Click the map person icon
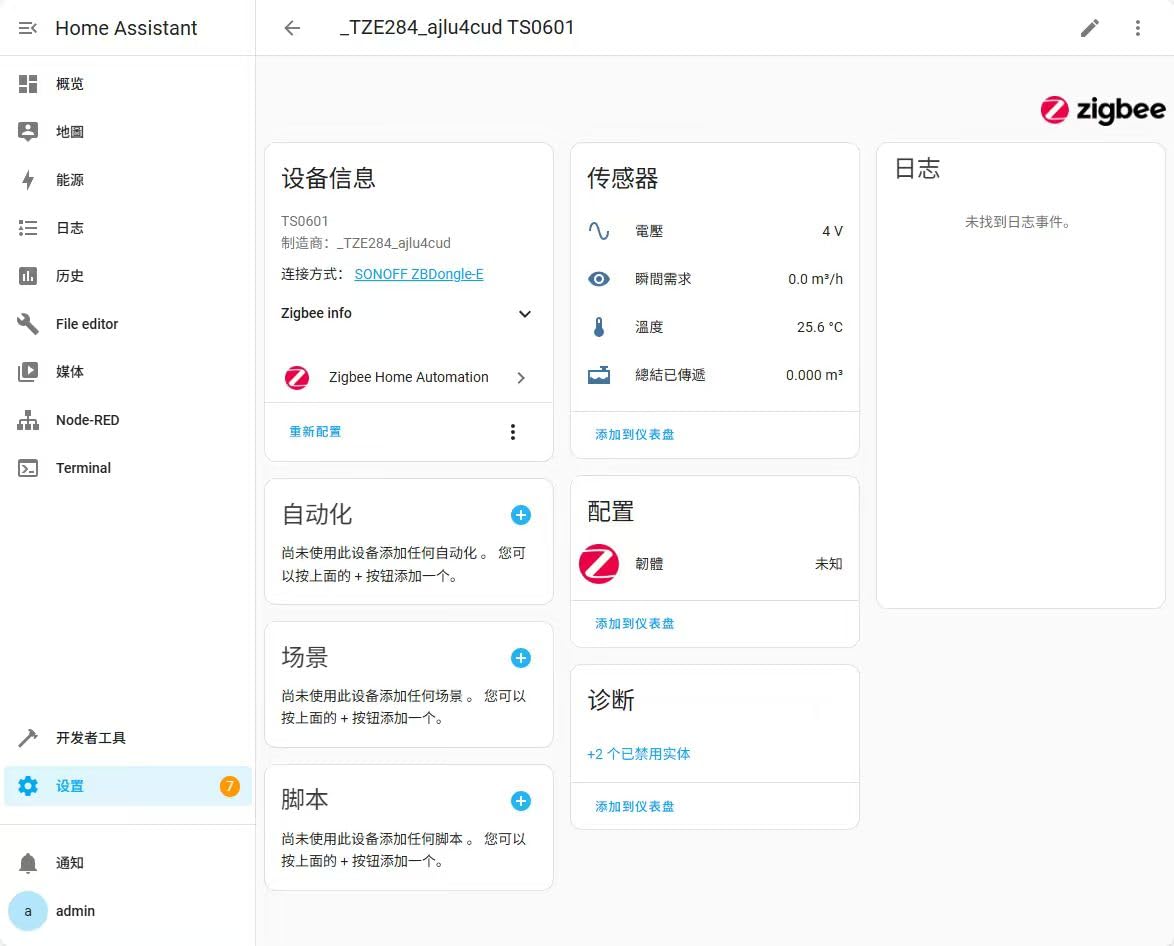This screenshot has width=1174, height=946. [28, 132]
